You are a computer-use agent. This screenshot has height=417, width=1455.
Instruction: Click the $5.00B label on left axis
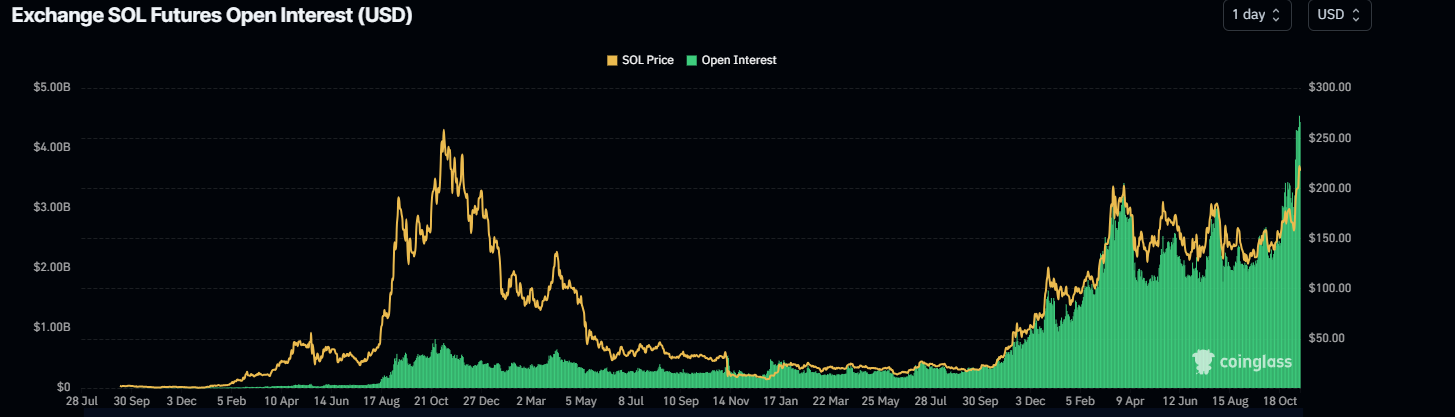[x=51, y=88]
